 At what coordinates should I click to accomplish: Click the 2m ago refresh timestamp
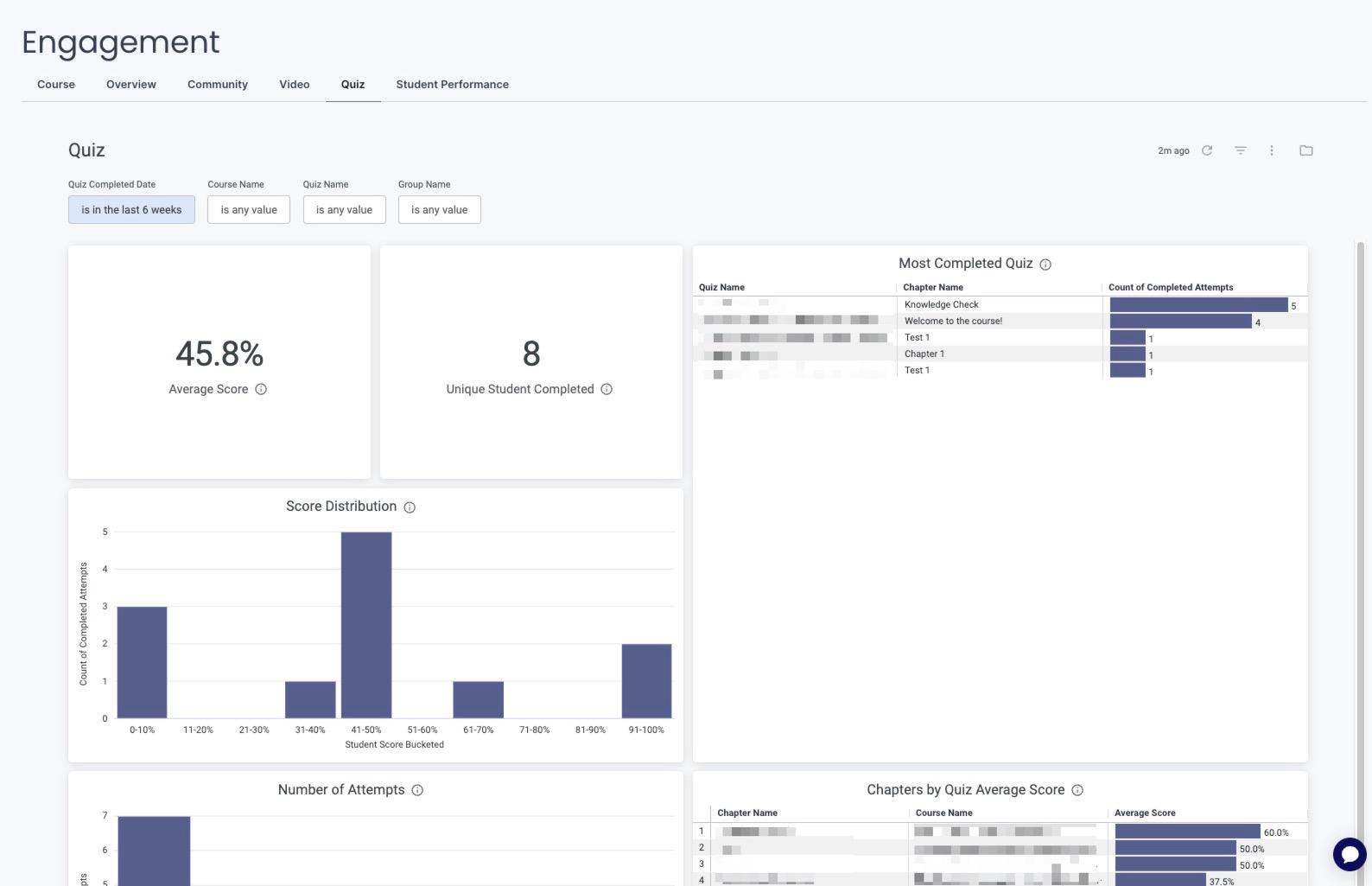pos(1173,150)
